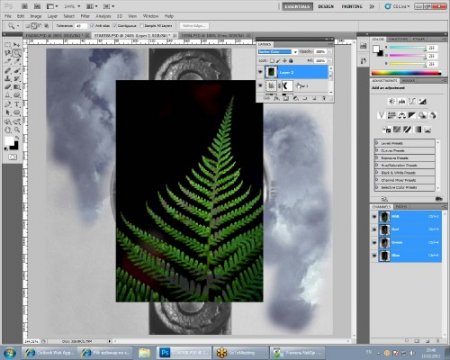The height and width of the screenshot is (360, 450).
Task: Toggle the Contiguous checkbox
Action: click(x=115, y=26)
